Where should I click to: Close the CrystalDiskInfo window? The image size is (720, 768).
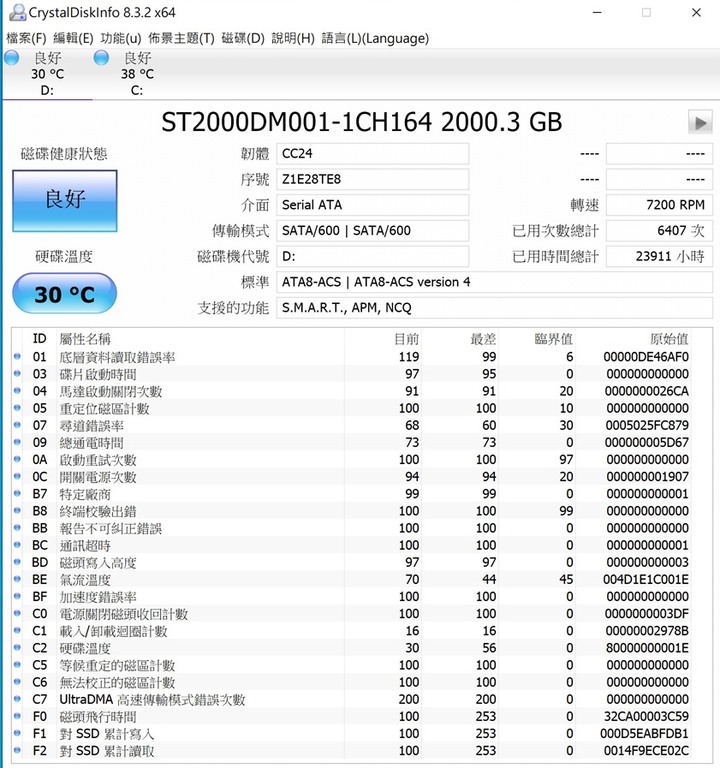click(696, 12)
